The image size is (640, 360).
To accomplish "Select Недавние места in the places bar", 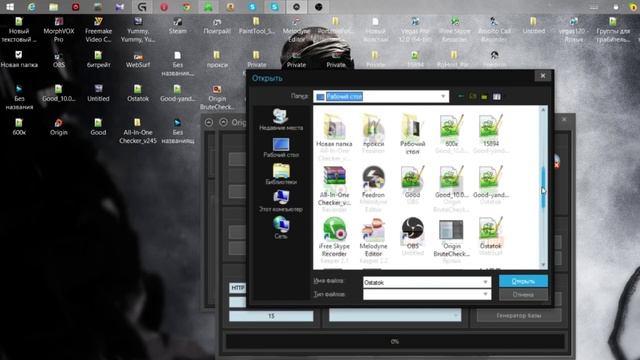I will point(281,120).
